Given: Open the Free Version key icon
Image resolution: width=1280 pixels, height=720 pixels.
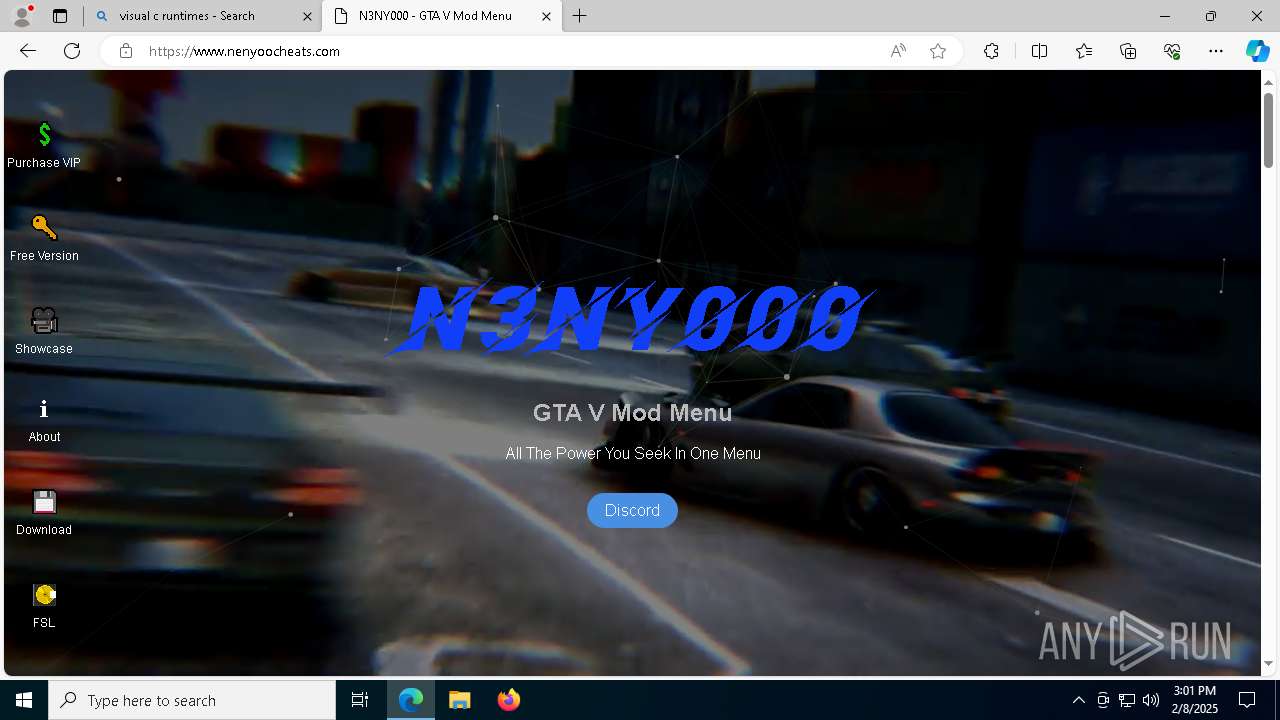Looking at the screenshot, I should point(44,228).
